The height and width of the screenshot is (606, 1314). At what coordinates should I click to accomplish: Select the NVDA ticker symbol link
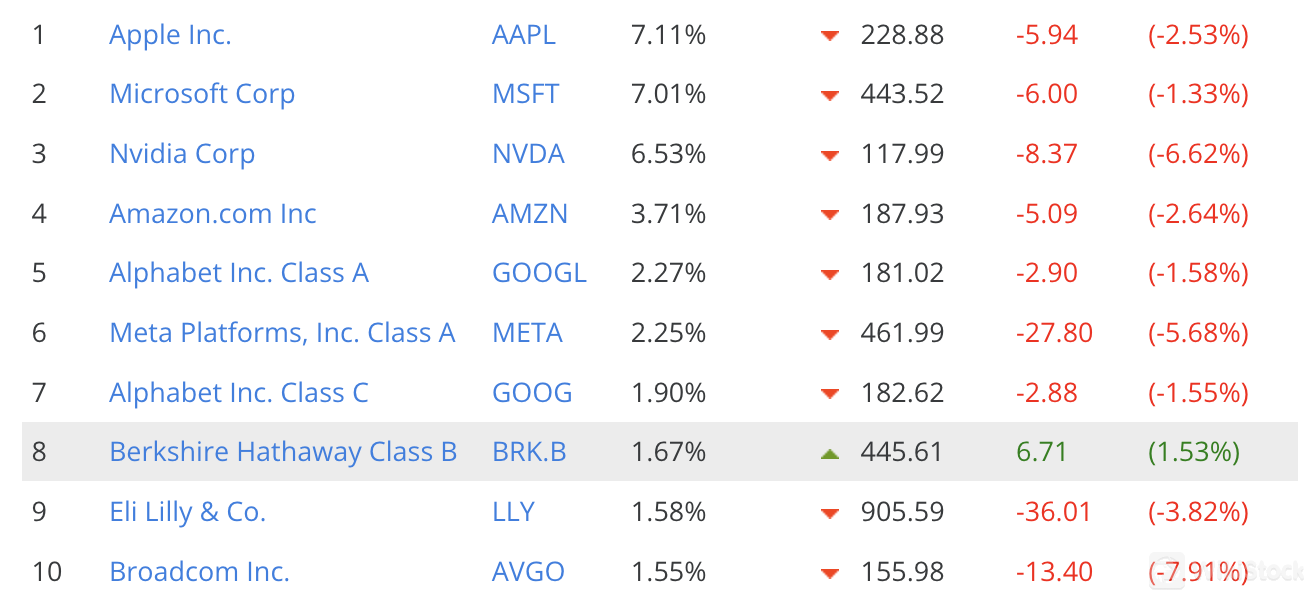click(x=528, y=154)
